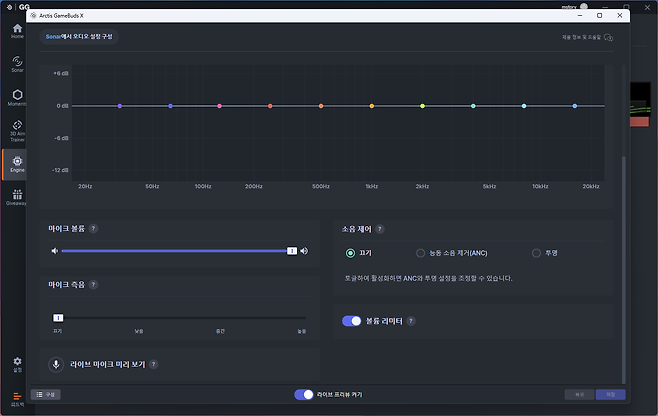Select the yellow EQ point at 2kHz
The image size is (658, 416).
pyautogui.click(x=423, y=106)
